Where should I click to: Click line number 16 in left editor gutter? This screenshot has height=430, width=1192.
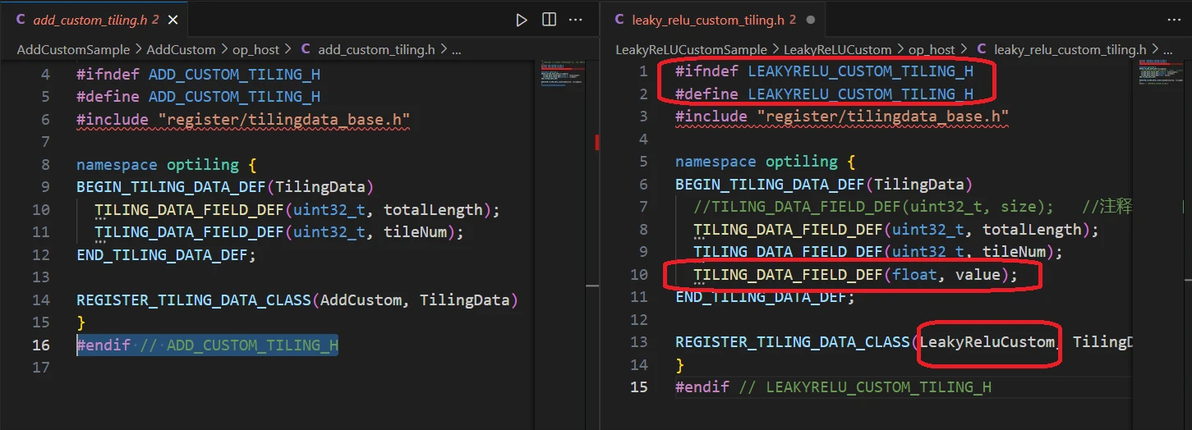point(41,345)
